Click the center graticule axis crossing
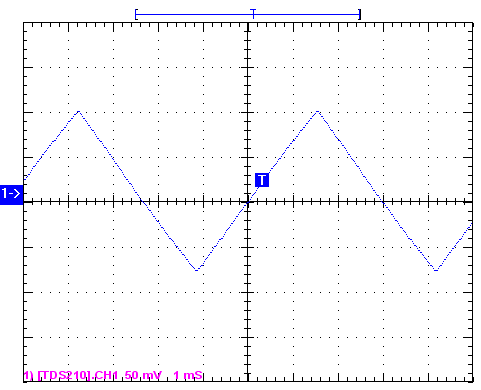Image resolution: width=481 pixels, height=390 pixels. tap(248, 202)
